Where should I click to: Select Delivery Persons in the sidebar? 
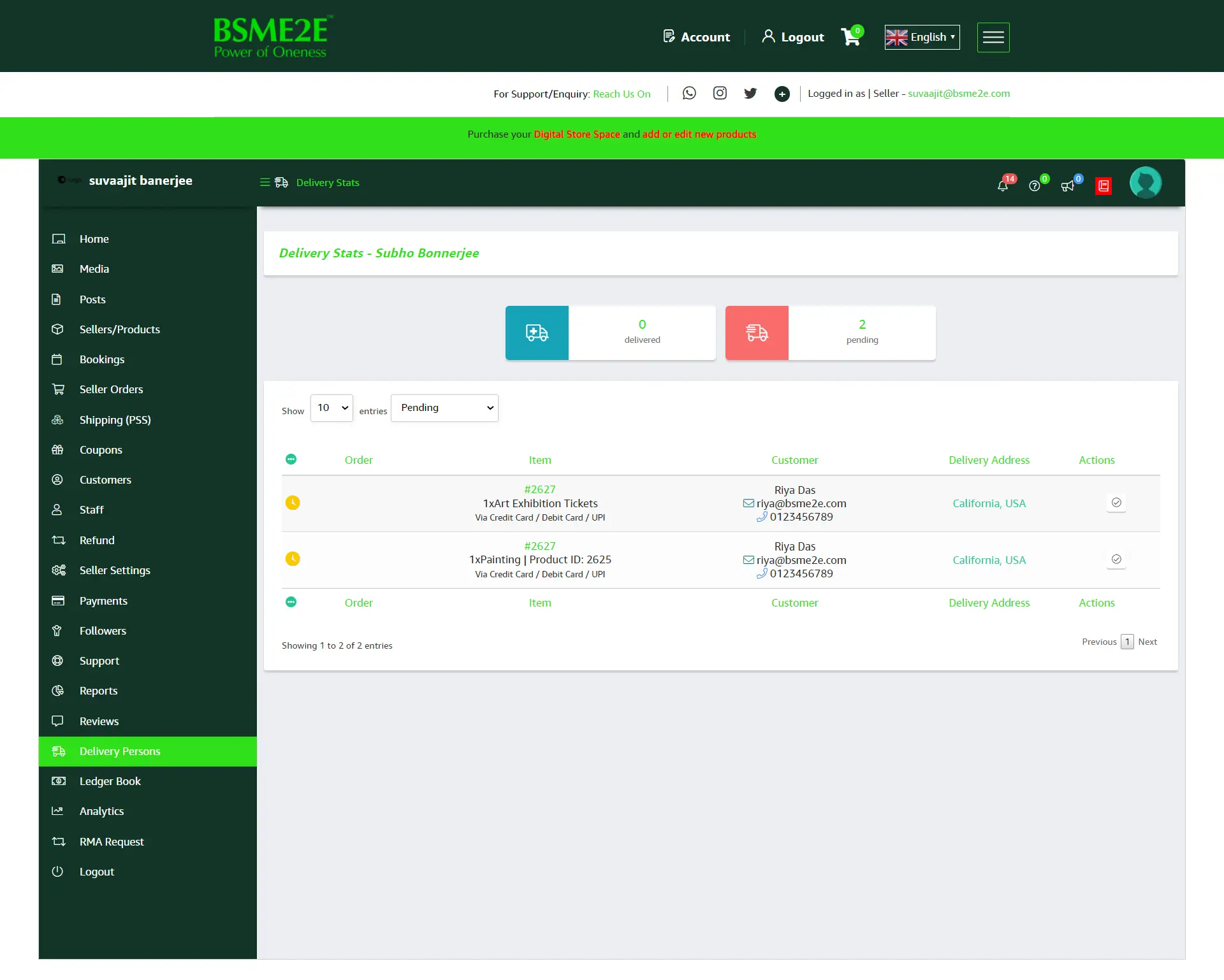(x=148, y=751)
